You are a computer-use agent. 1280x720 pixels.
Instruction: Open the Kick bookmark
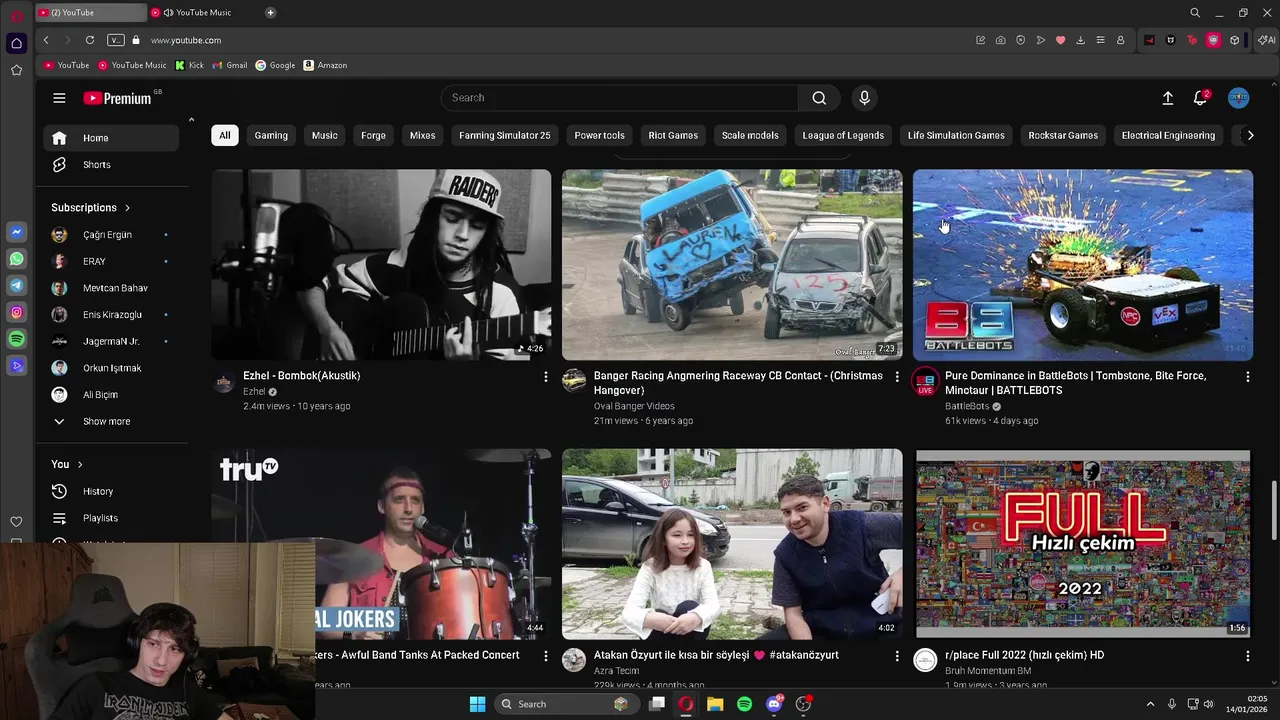tap(189, 65)
